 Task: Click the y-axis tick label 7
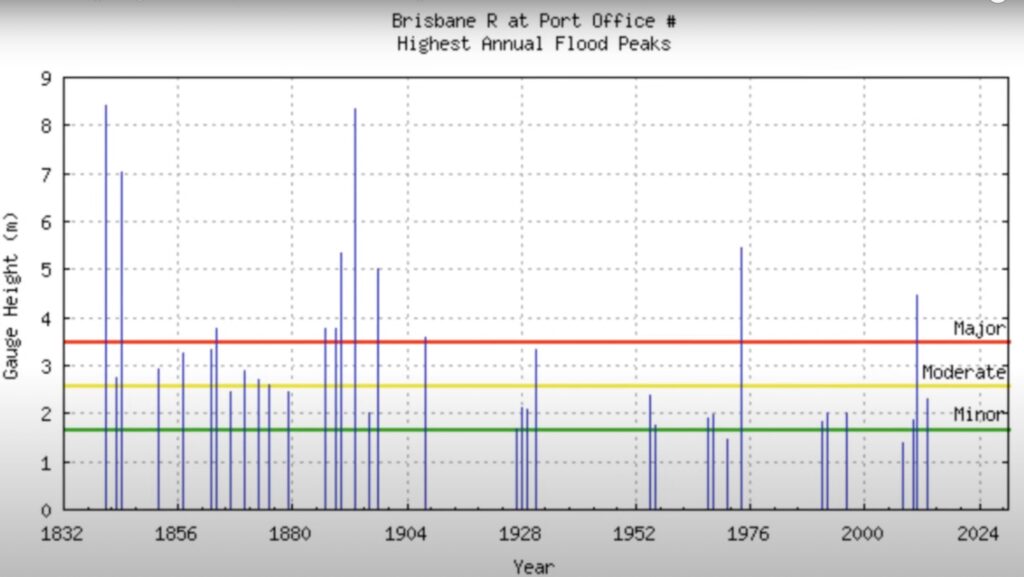[x=46, y=174]
